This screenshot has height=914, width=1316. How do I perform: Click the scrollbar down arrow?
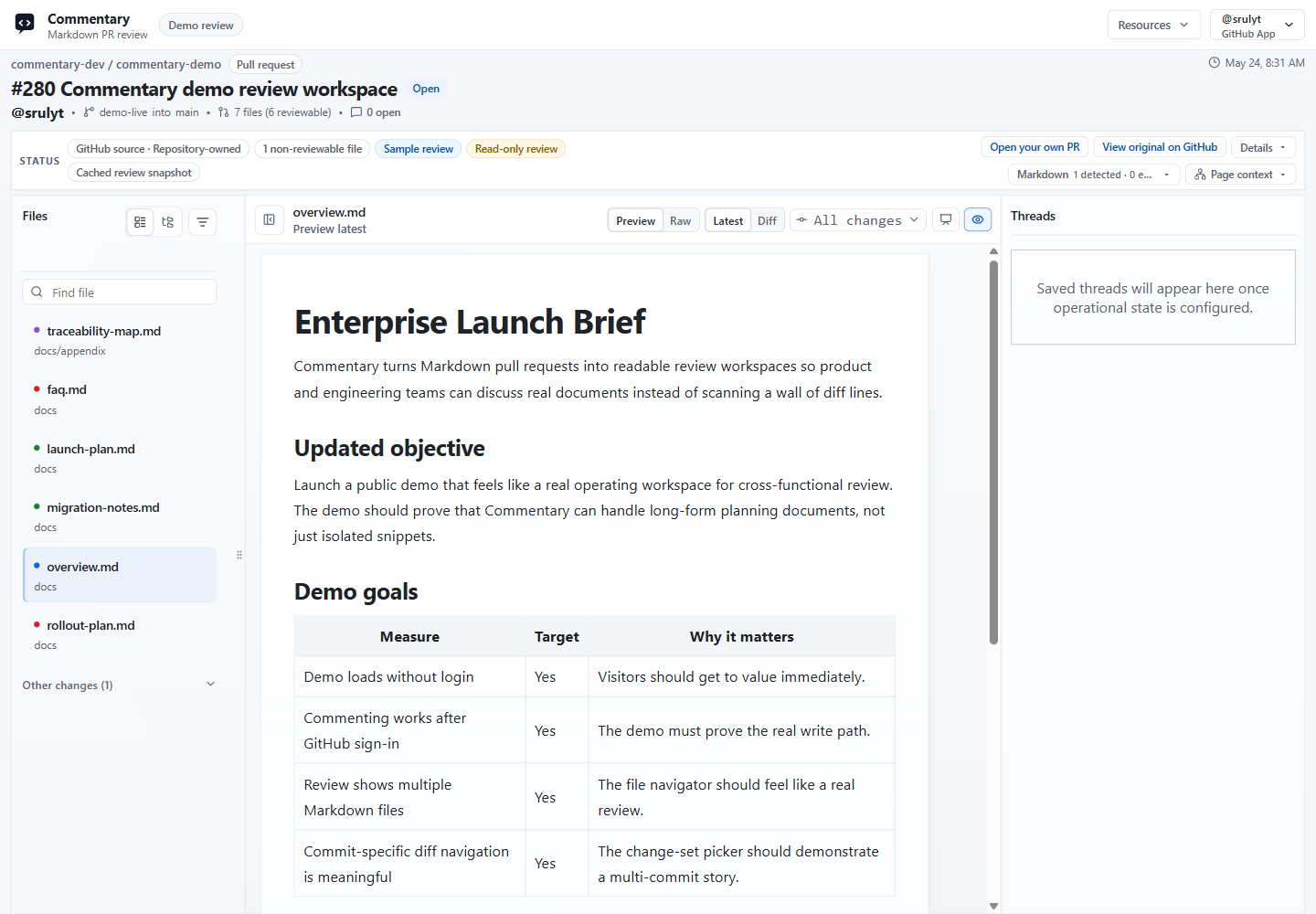tap(993, 906)
